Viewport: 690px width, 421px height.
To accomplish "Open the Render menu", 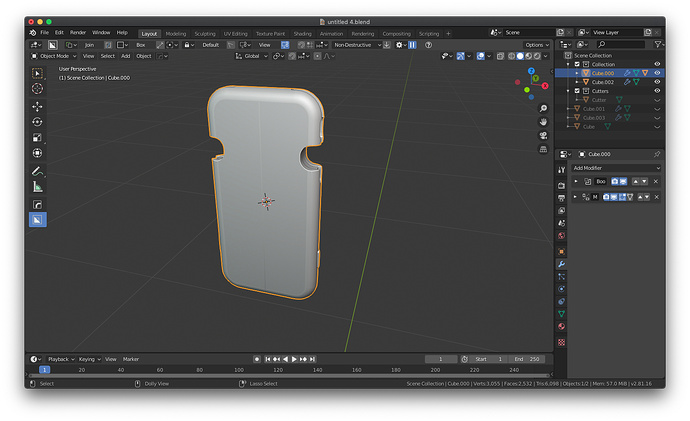I will 78,33.
